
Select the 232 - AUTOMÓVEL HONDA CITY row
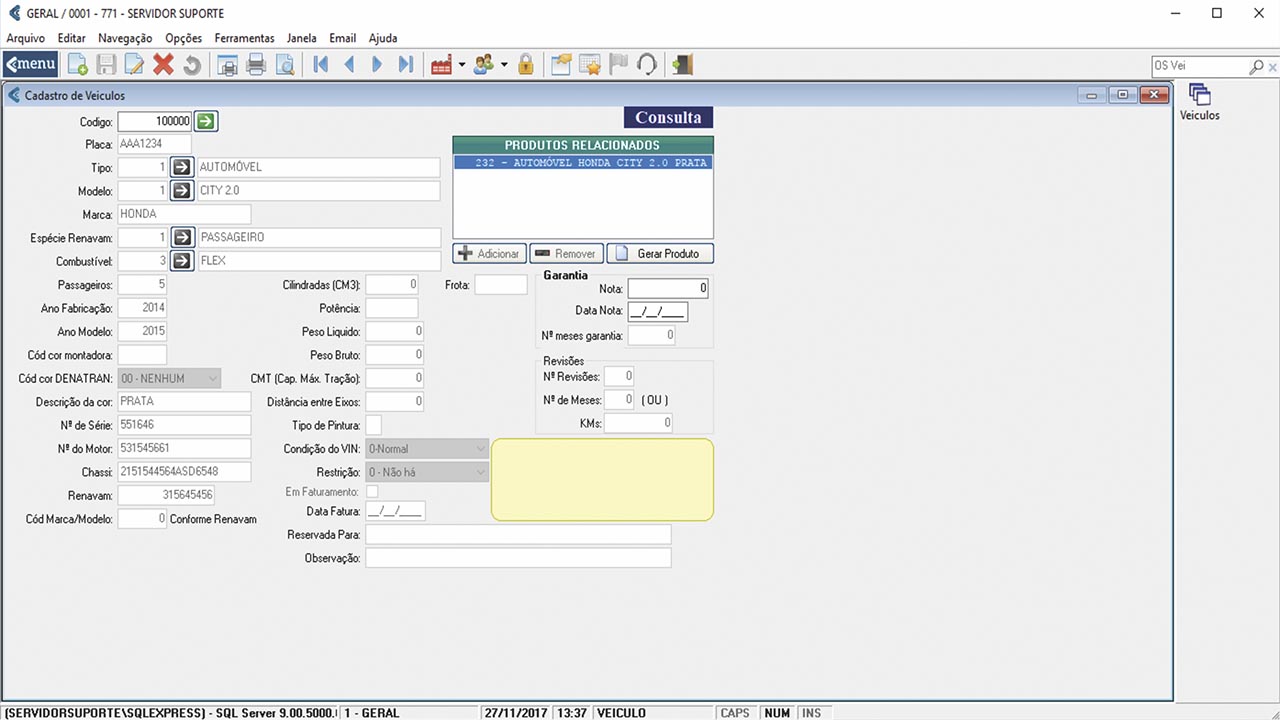[x=583, y=162]
